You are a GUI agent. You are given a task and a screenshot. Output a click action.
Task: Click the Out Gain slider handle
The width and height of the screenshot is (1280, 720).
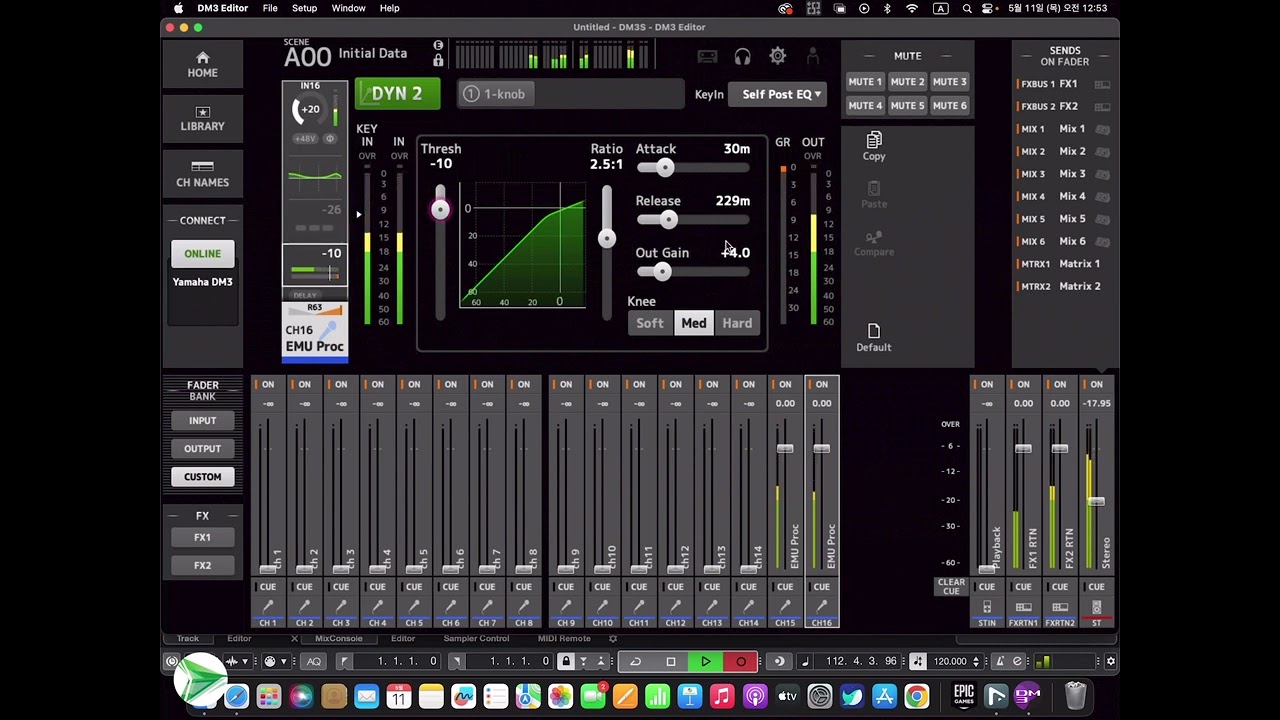(x=661, y=272)
